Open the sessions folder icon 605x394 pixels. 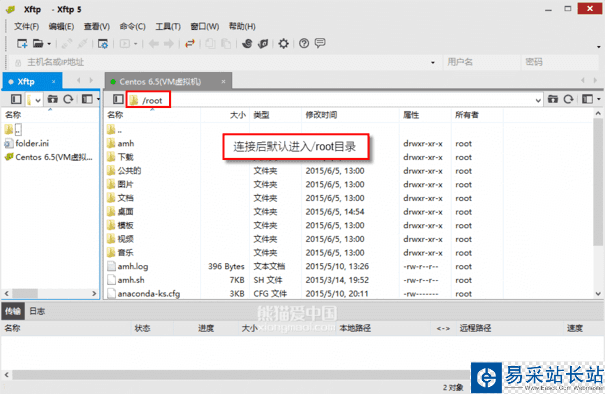[x=38, y=44]
